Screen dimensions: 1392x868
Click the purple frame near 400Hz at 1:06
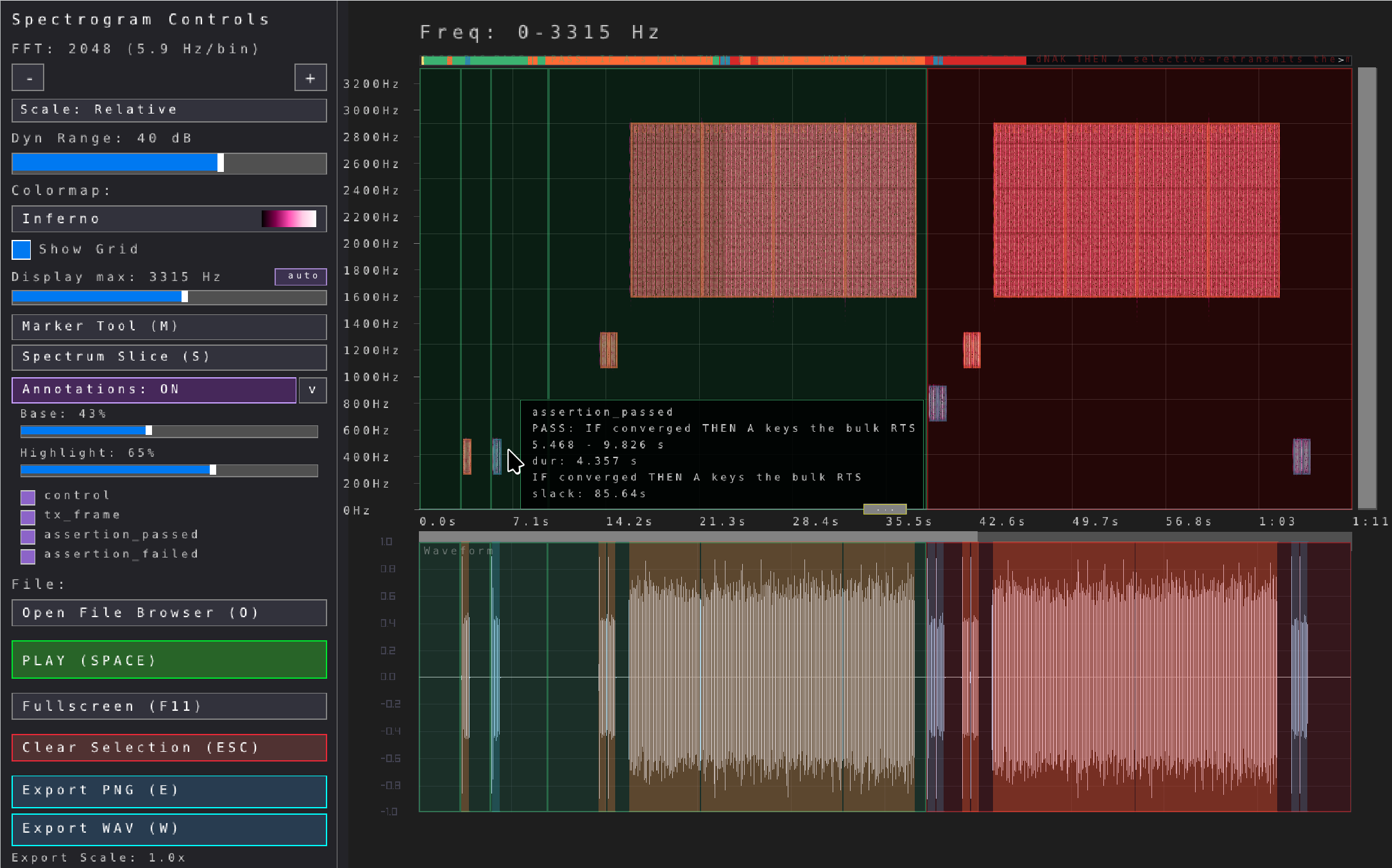pos(1302,457)
